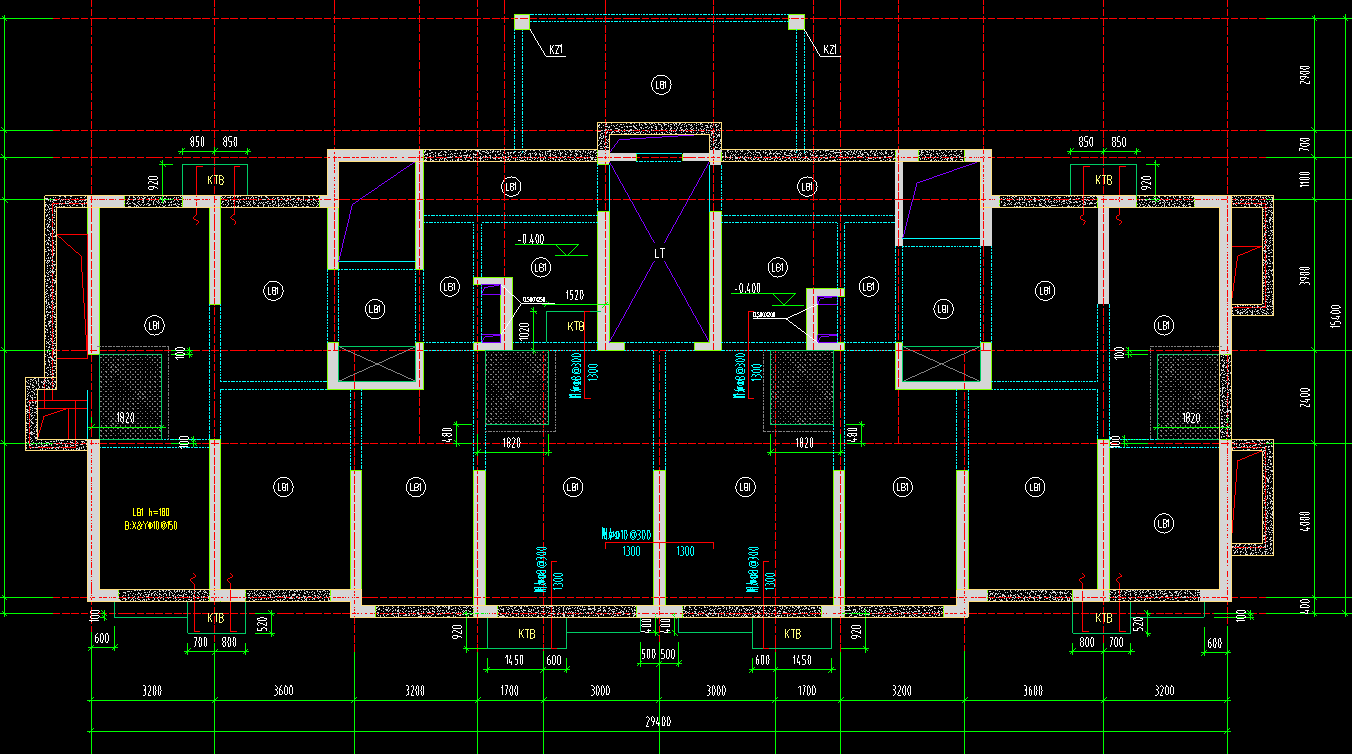Viewport: 1352px width, 754px height.
Task: Select the rightmost 3200 bottom dimension
Action: 1165,691
